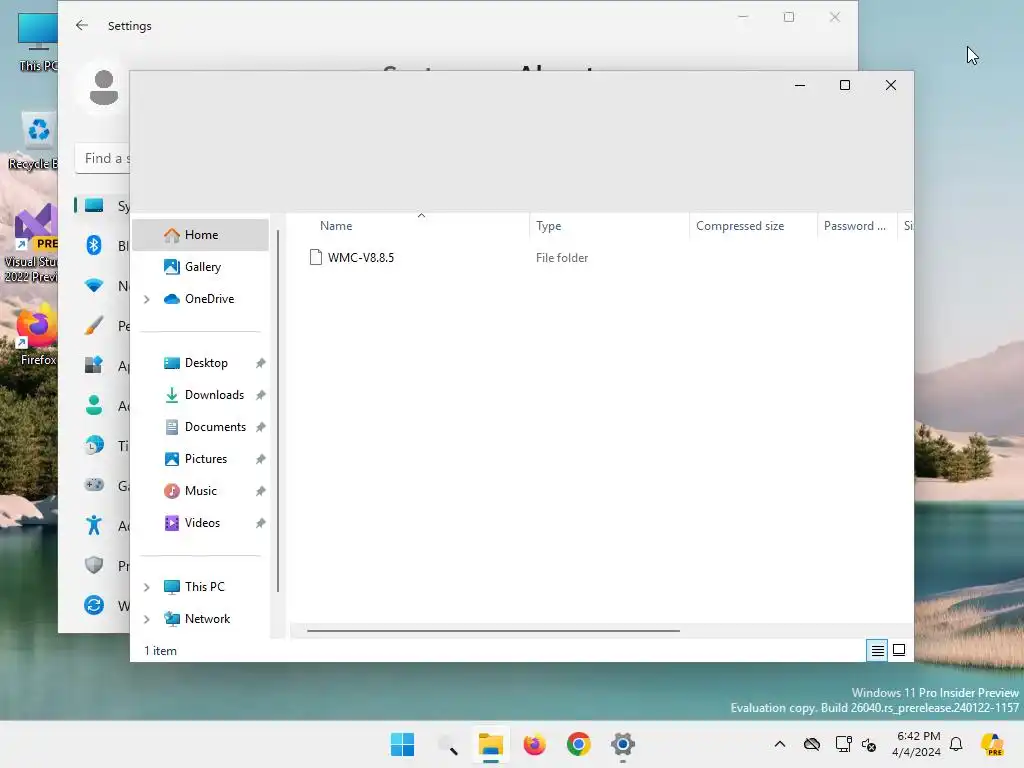Open Accessibility icon in Settings
This screenshot has height=768, width=1024.
(94, 525)
